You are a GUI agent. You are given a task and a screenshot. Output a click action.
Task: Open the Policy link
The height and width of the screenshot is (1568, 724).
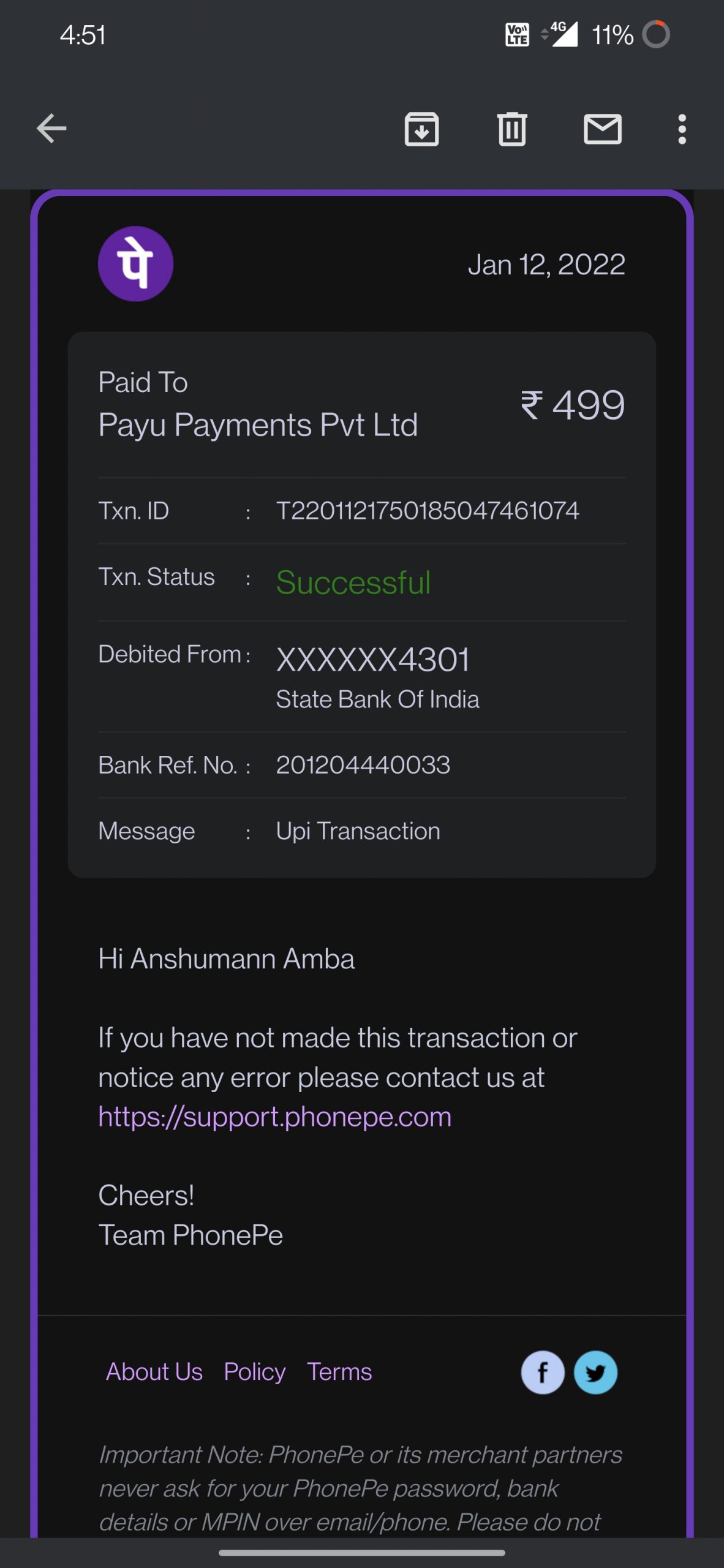pos(255,1372)
